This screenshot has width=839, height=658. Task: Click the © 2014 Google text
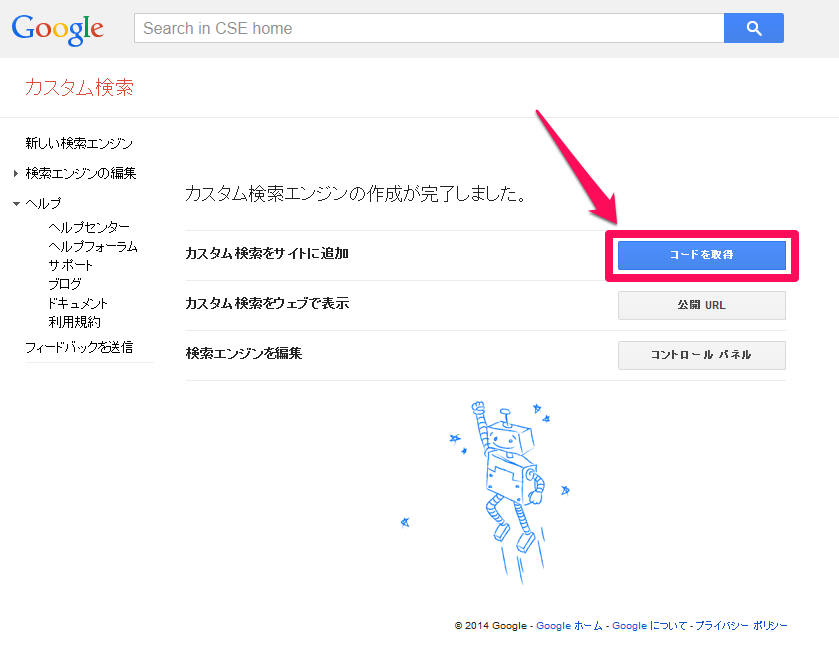pos(491,625)
